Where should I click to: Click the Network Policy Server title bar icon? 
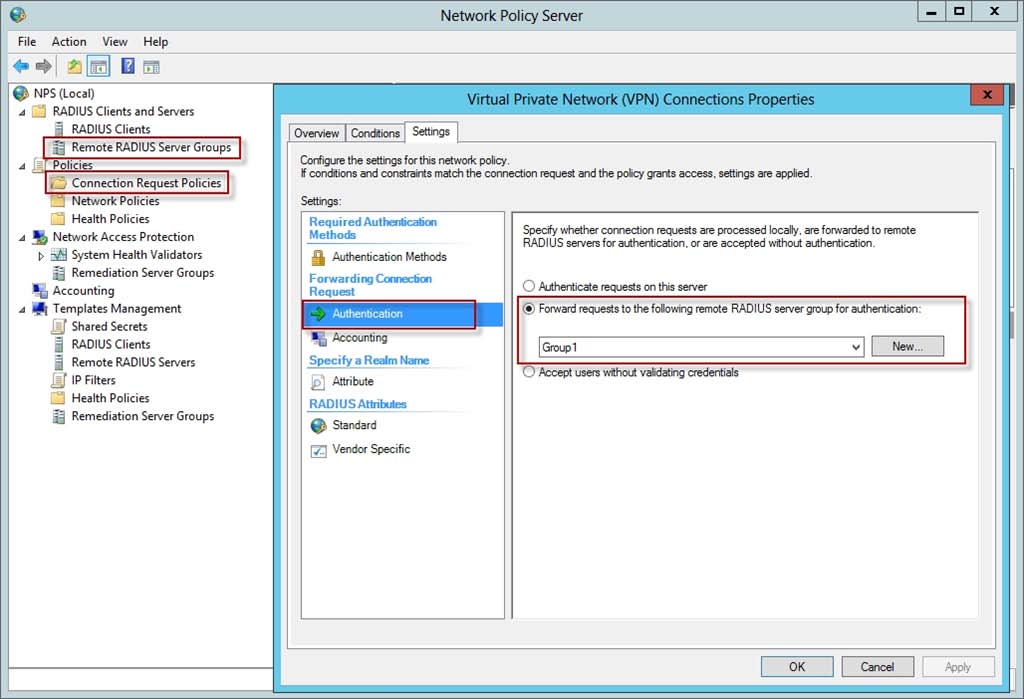(x=18, y=14)
